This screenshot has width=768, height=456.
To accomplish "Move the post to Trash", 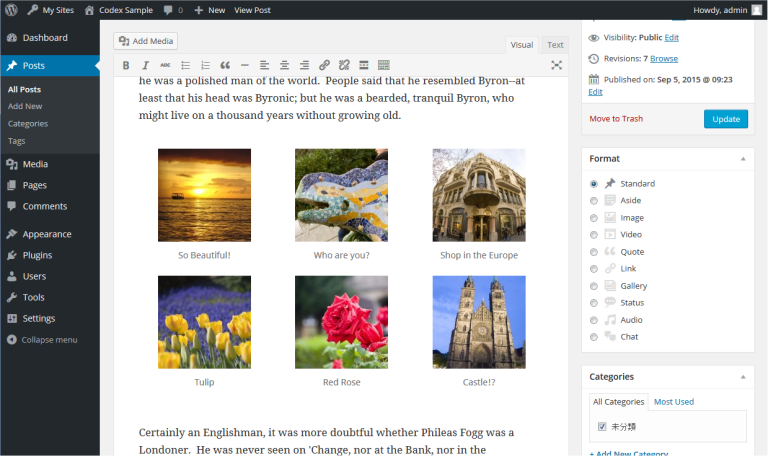I will pyautogui.click(x=616, y=119).
